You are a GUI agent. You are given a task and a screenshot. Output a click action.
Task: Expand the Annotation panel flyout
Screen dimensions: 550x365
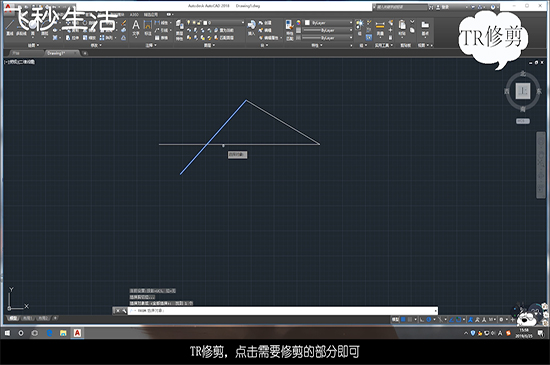(151, 45)
